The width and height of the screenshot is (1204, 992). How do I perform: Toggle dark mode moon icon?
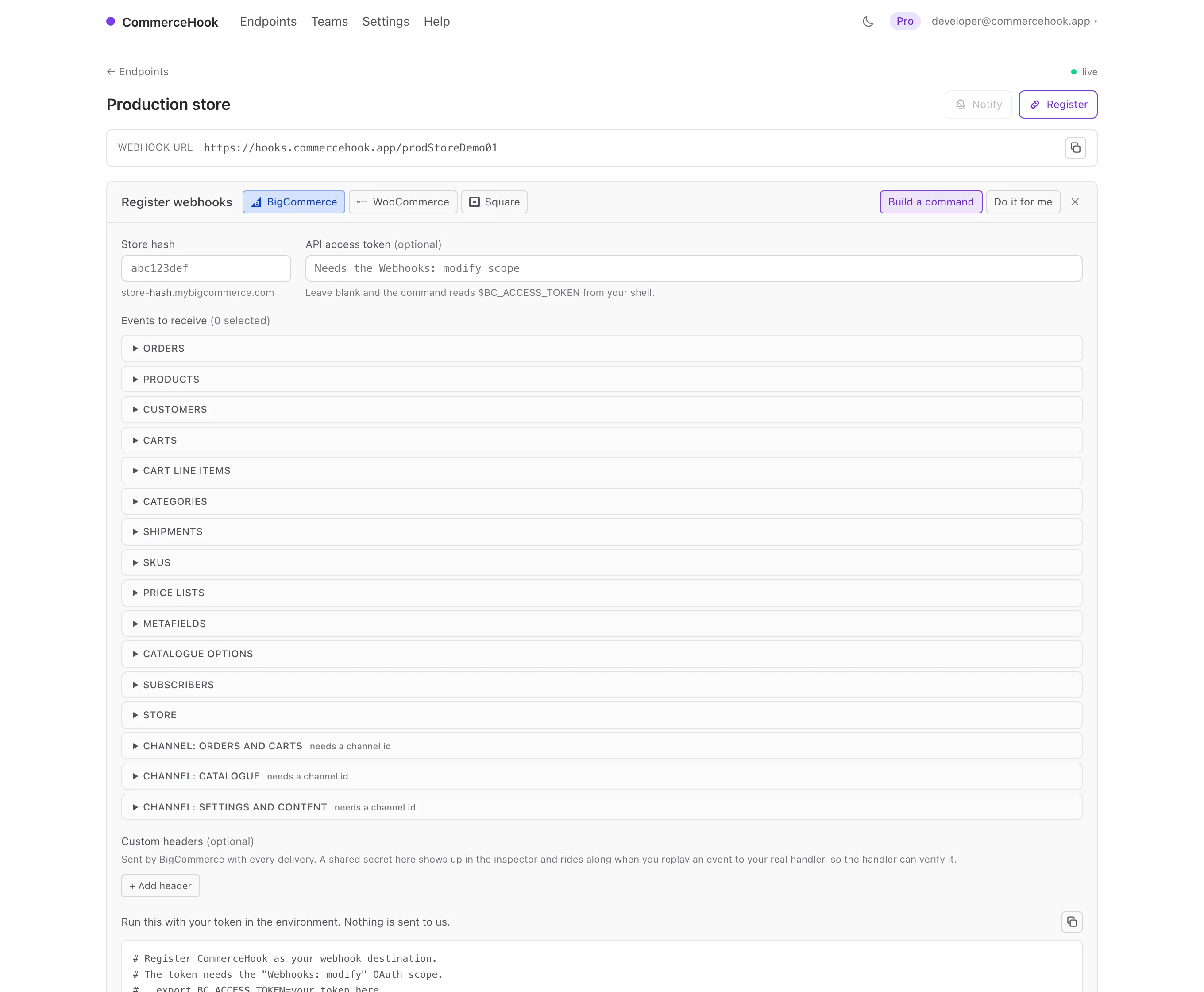[868, 22]
